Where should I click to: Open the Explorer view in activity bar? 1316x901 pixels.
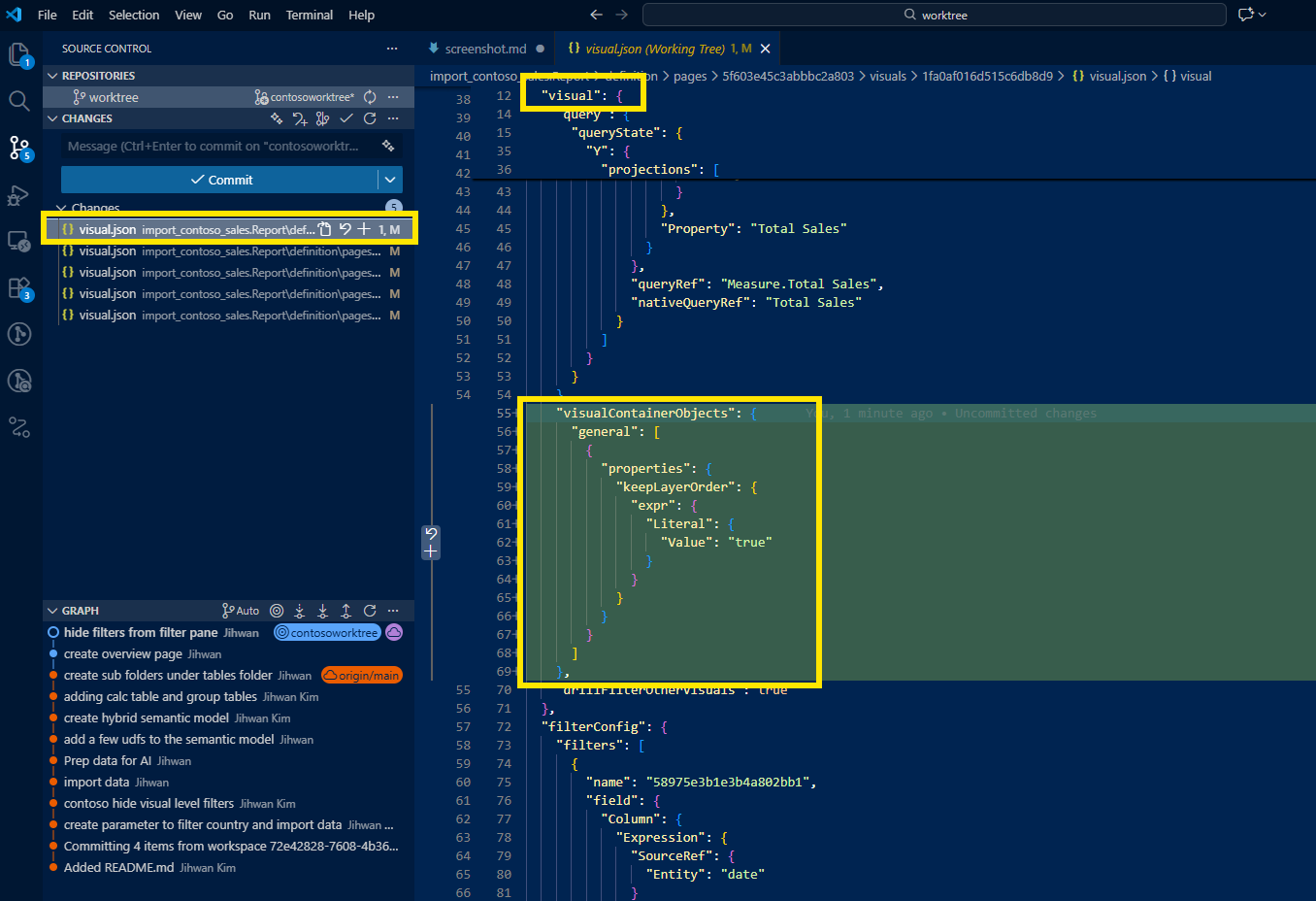[19, 55]
